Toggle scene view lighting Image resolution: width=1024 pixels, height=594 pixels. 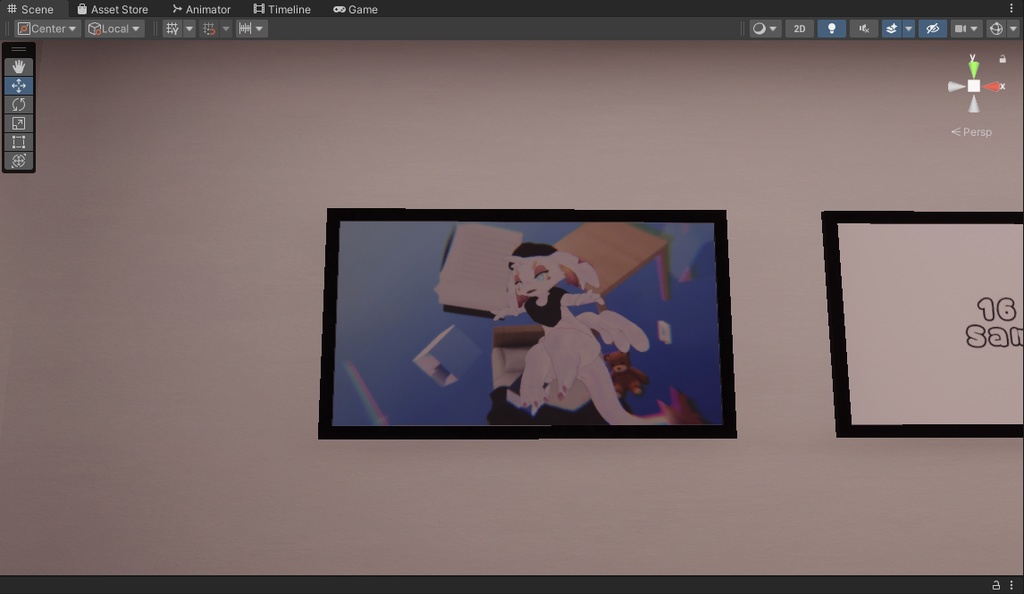pyautogui.click(x=831, y=28)
